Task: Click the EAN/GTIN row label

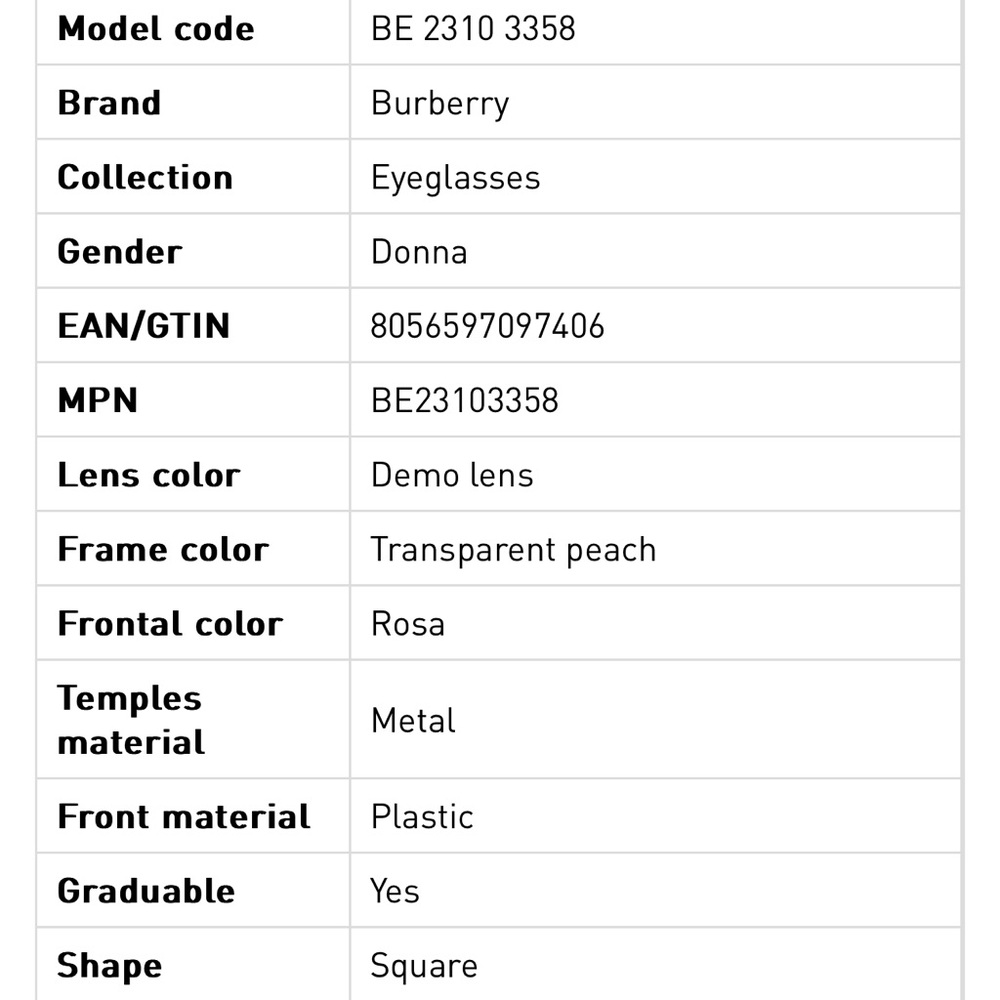Action: click(x=144, y=327)
